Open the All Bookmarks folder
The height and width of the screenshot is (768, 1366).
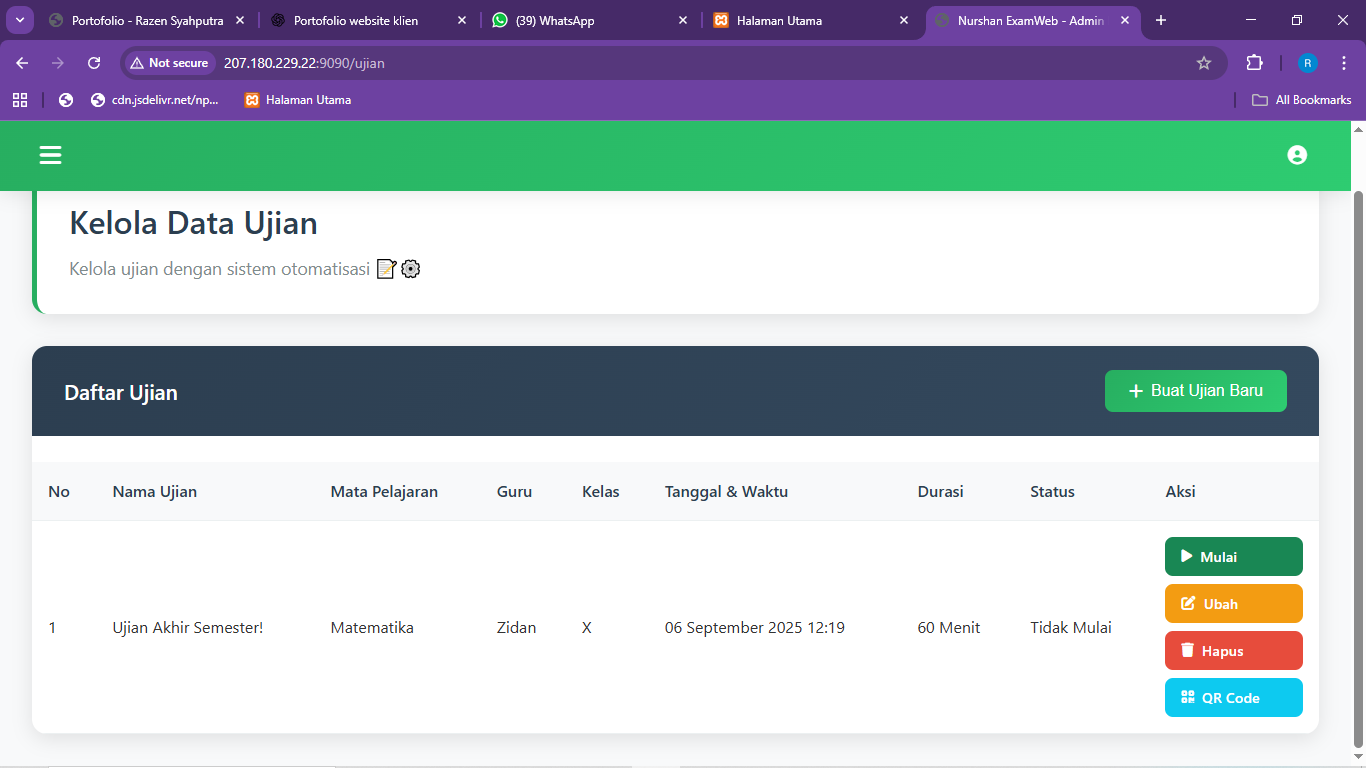pyautogui.click(x=1301, y=99)
